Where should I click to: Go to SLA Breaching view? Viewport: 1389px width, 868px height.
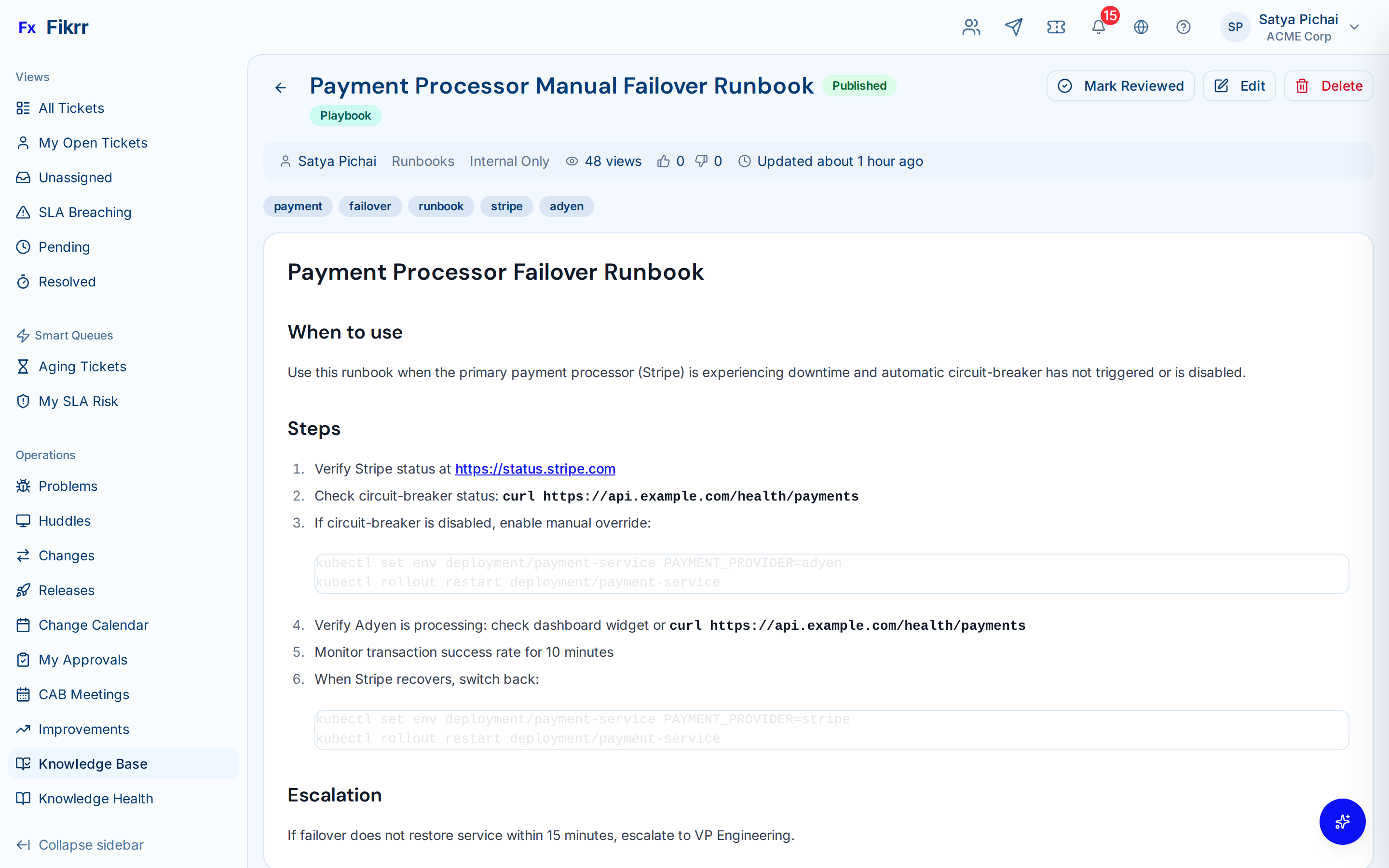[85, 212]
